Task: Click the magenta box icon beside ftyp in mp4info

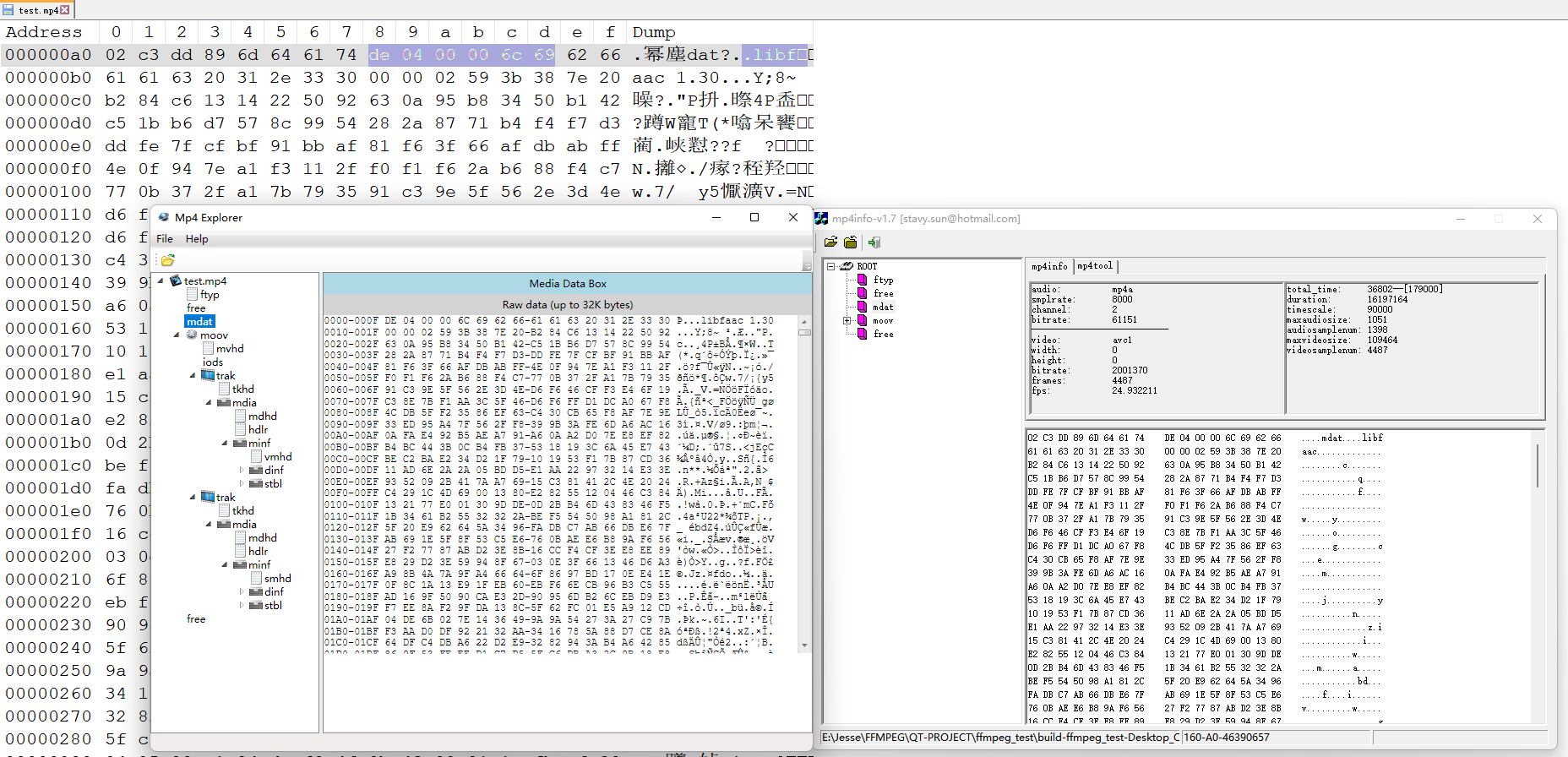Action: click(863, 280)
